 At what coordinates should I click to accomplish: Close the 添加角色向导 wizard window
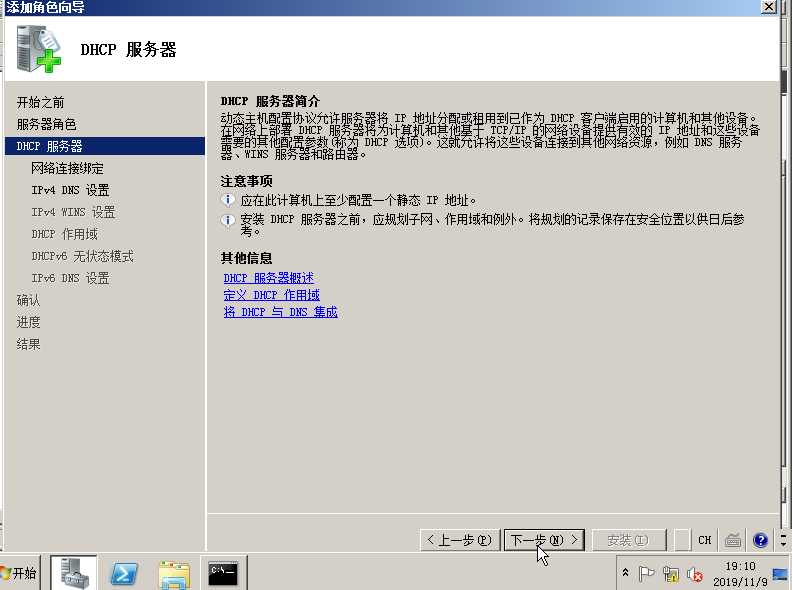click(769, 7)
